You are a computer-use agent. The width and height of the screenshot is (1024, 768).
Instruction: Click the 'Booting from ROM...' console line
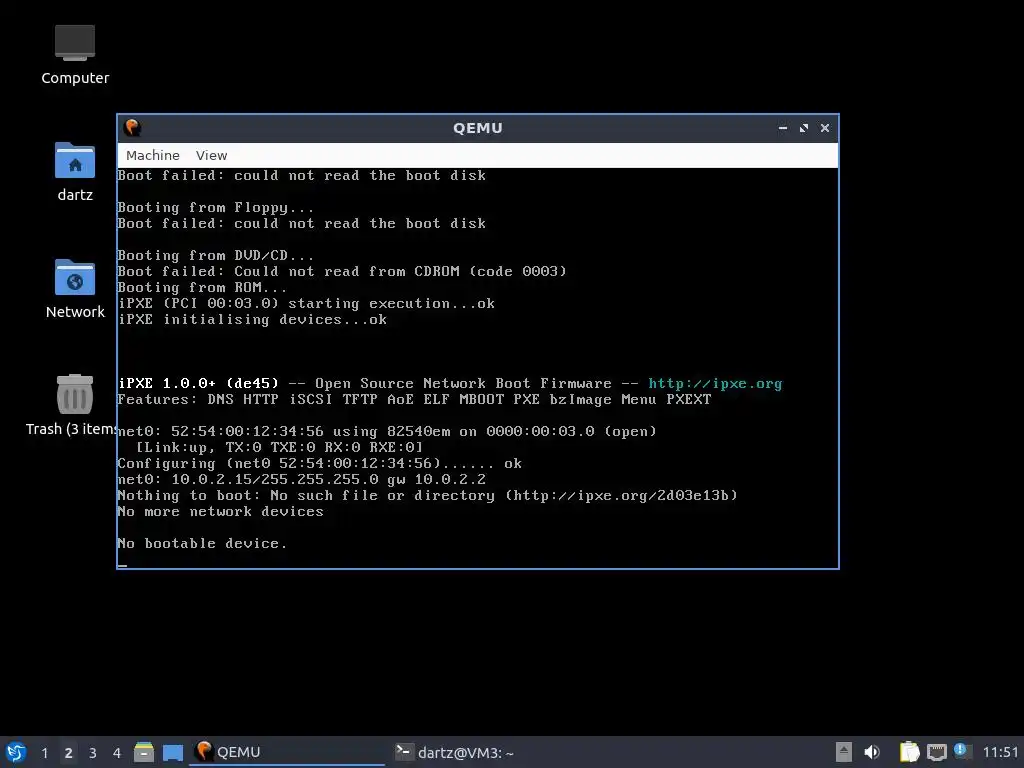pos(202,287)
